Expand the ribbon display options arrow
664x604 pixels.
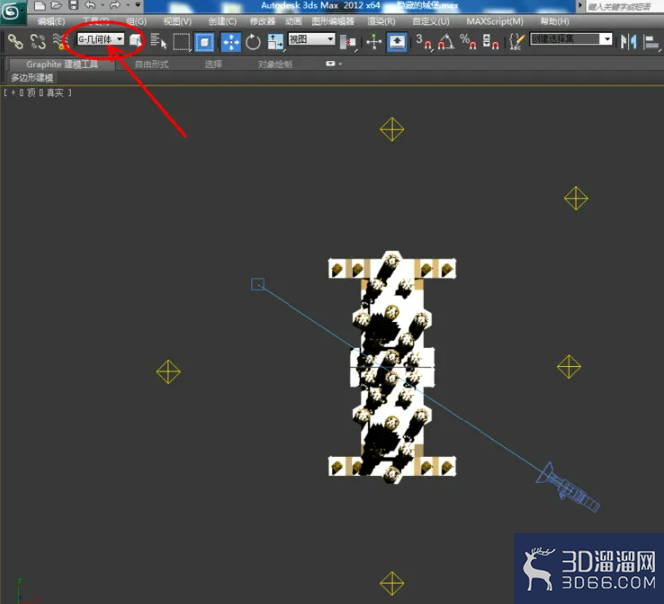(340, 64)
